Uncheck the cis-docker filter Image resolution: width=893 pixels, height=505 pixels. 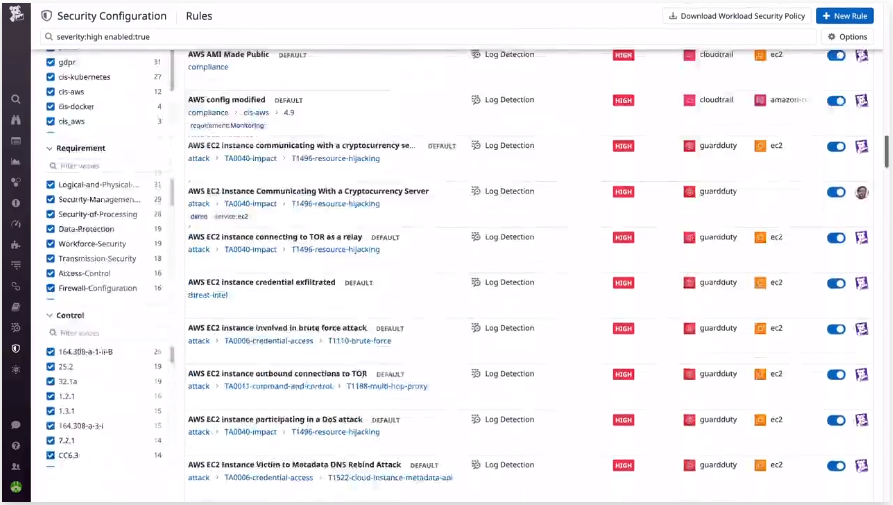click(51, 106)
